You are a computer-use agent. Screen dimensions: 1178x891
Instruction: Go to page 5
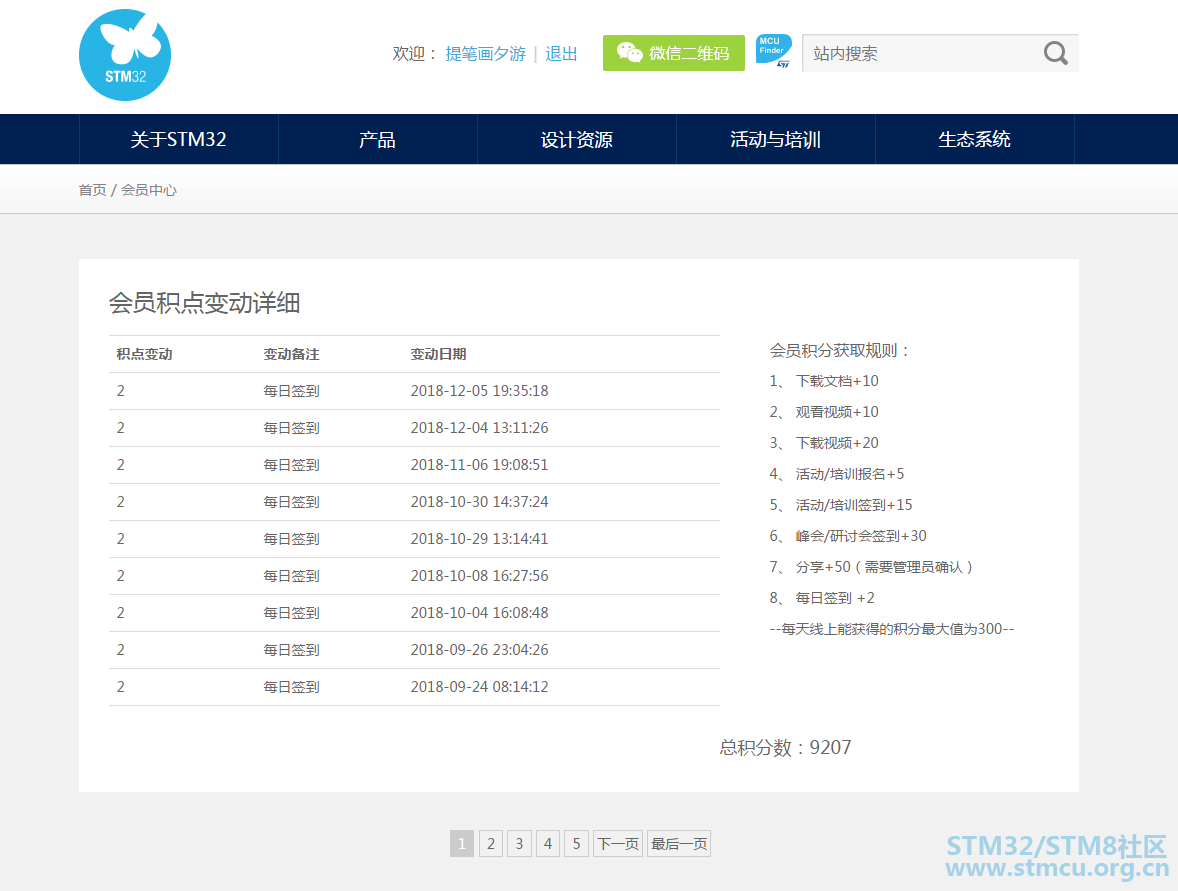[x=576, y=844]
